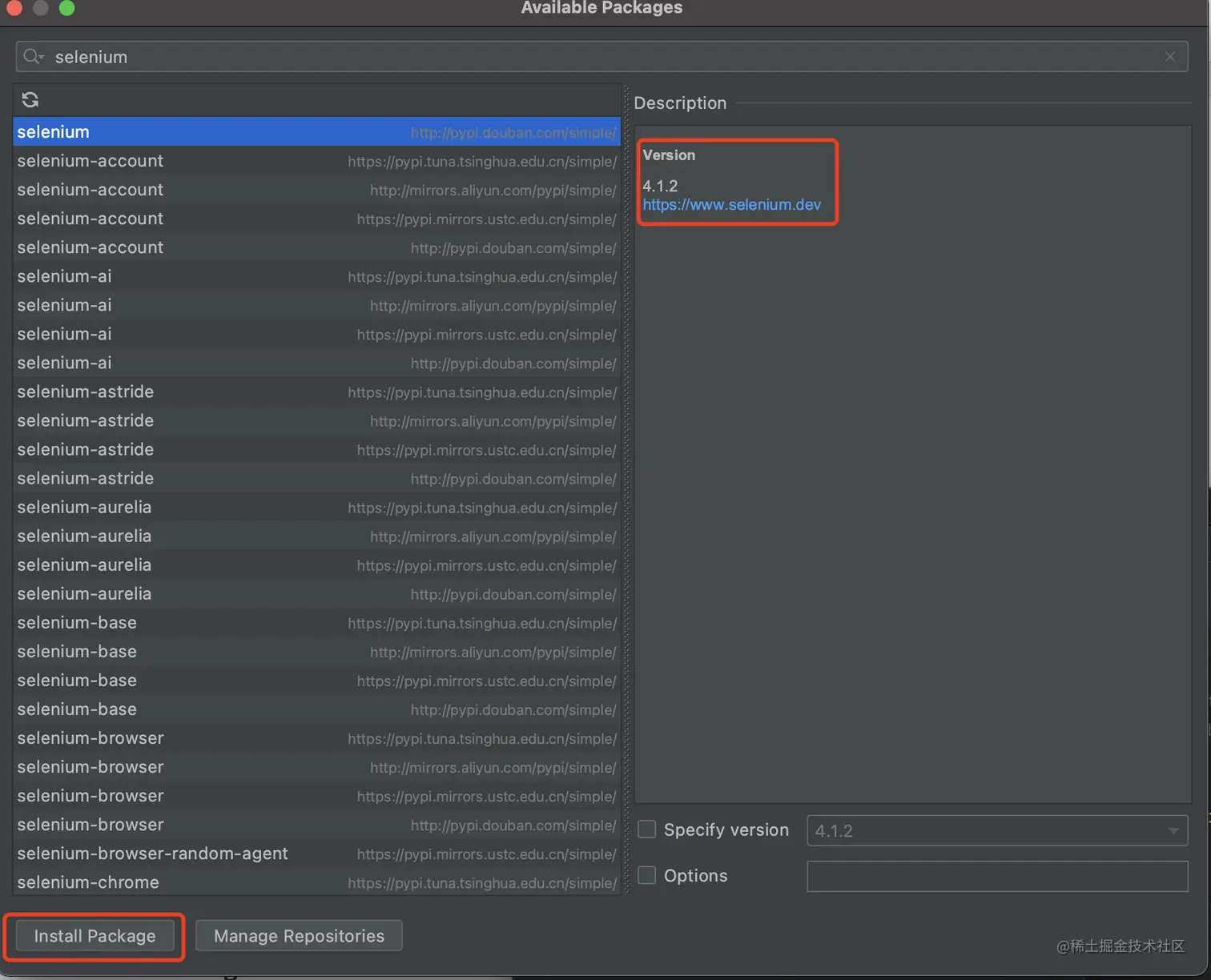1211x980 pixels.
Task: Select selenium-base from mirrors.aliyun.com
Action: point(316,651)
